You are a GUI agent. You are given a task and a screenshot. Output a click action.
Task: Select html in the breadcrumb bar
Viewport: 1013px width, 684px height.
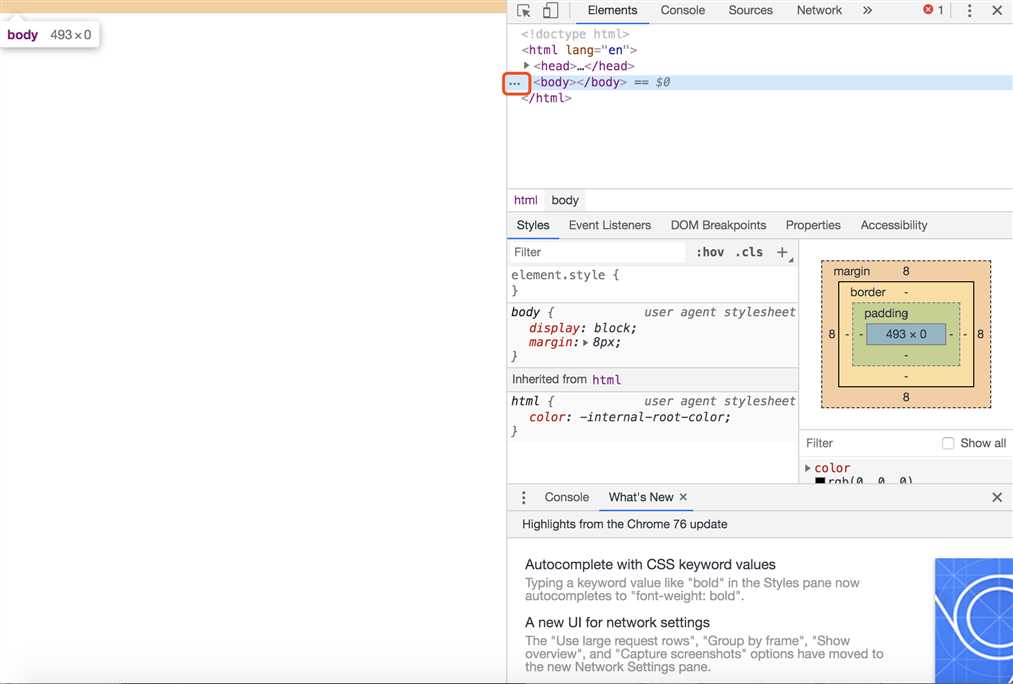526,200
